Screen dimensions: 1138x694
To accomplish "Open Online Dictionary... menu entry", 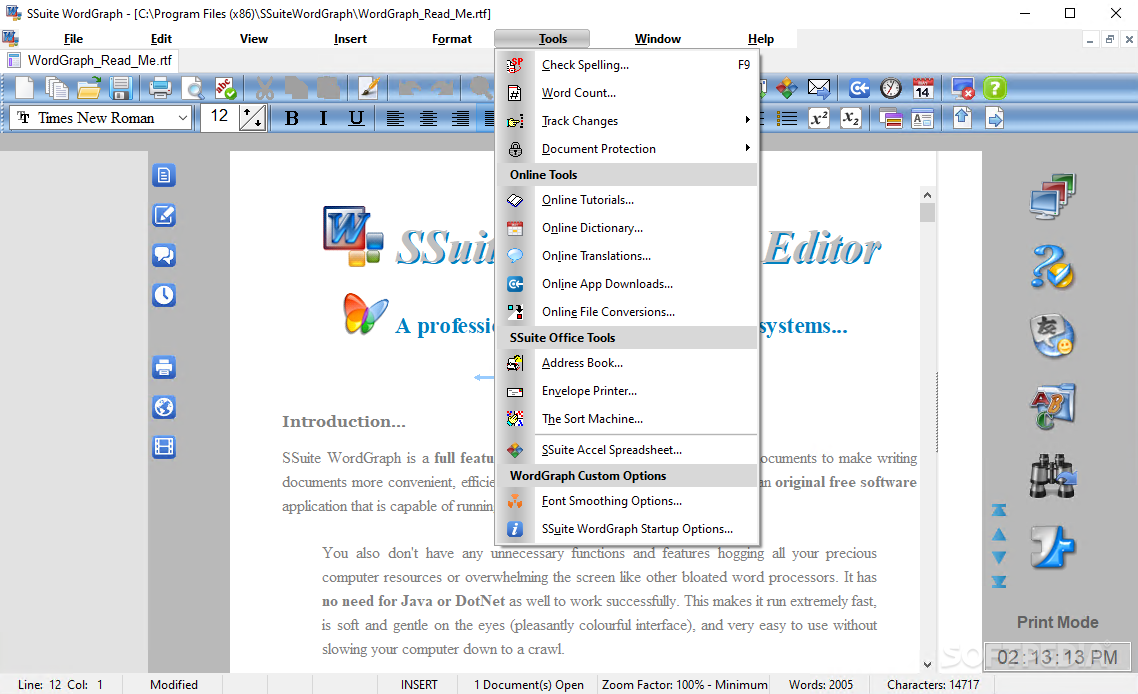I will [628, 228].
